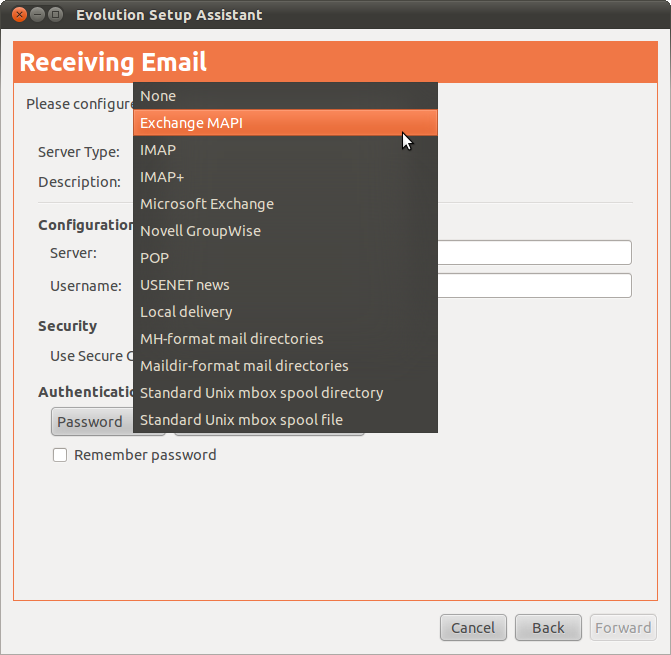Screen dimensions: 671x655
Task: Enable the Remember password checkbox
Action: pos(60,455)
